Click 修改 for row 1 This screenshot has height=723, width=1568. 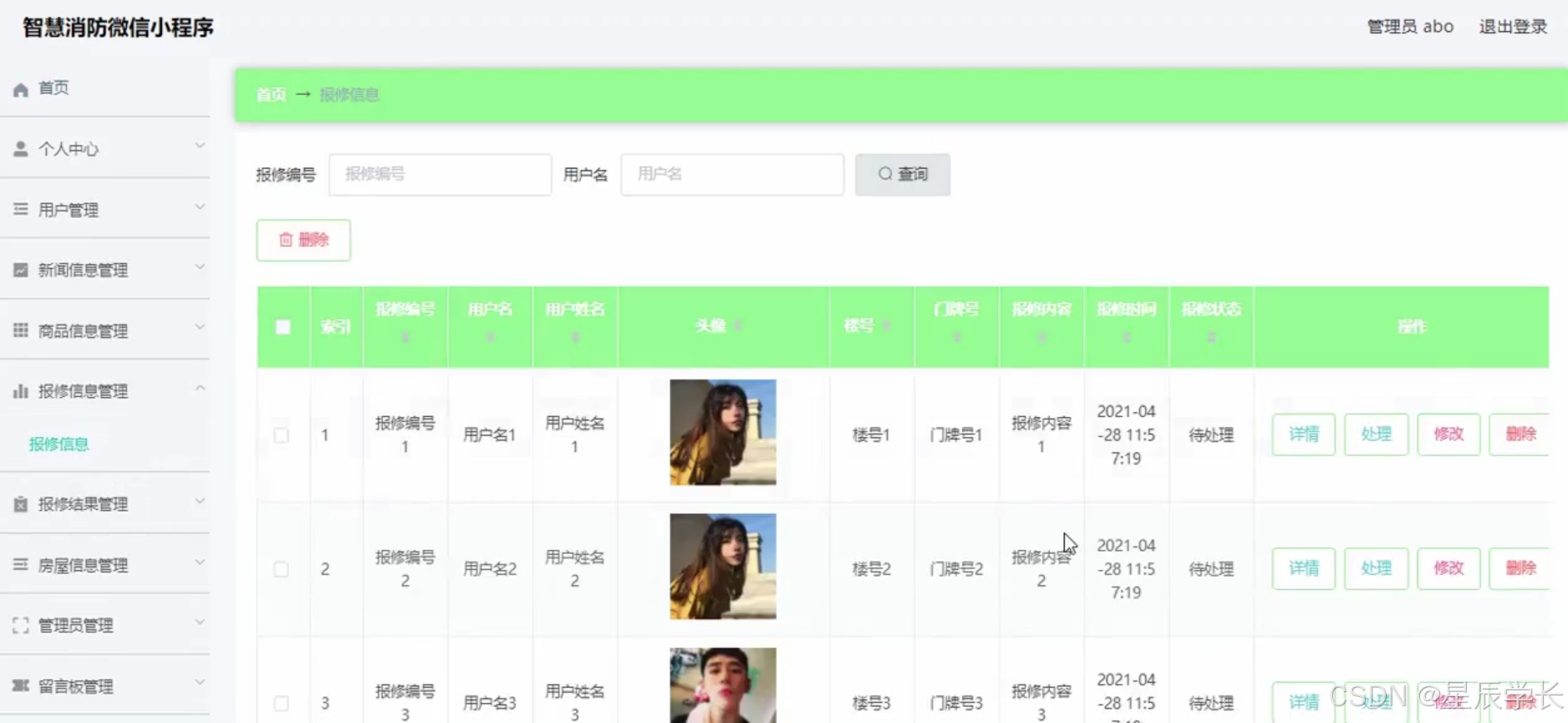pyautogui.click(x=1448, y=434)
